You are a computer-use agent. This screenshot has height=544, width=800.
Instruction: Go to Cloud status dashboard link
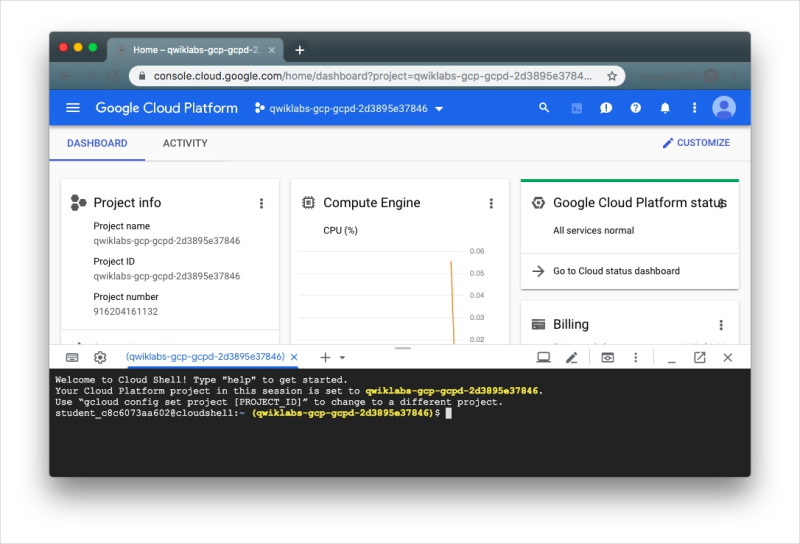click(616, 271)
